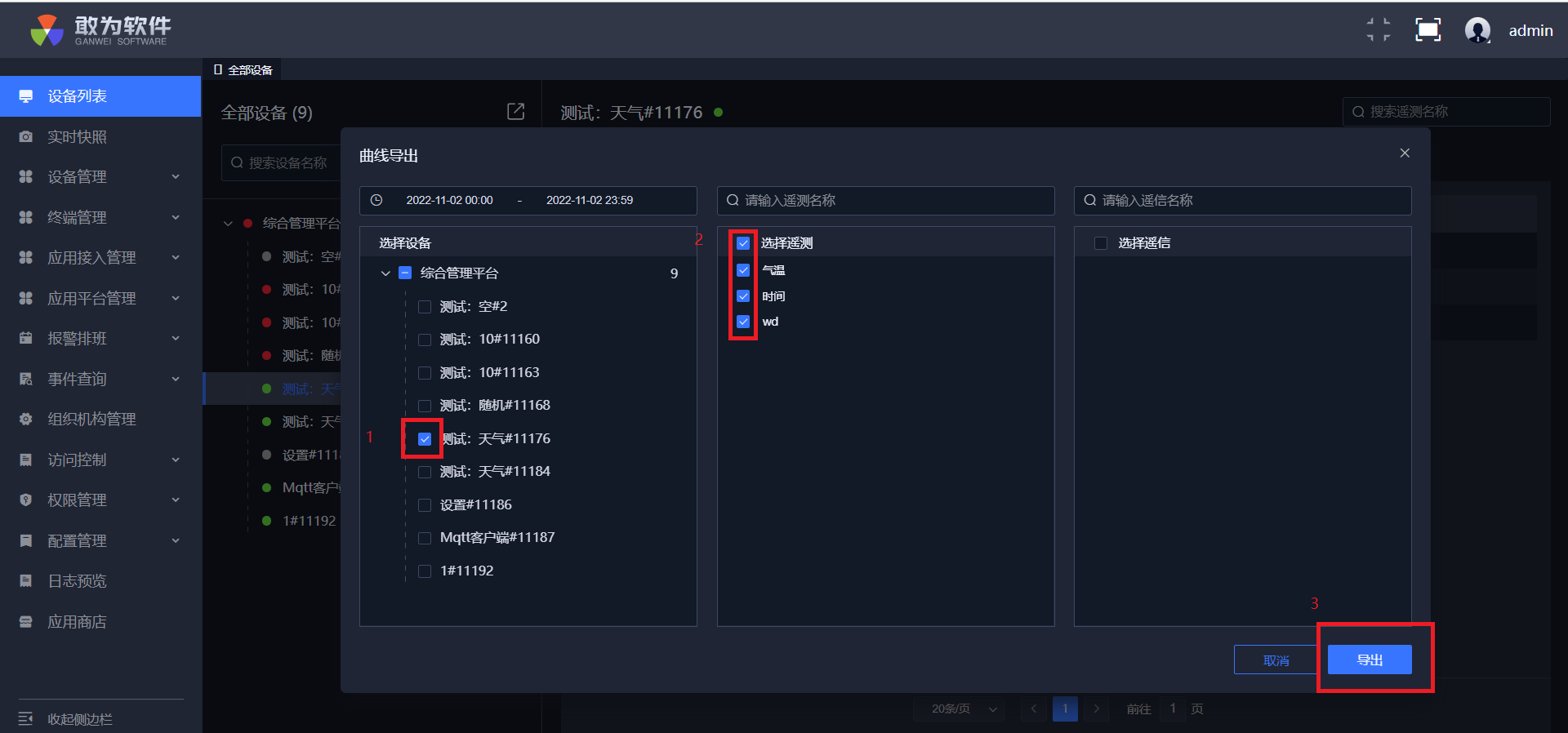
Task: Open the 日志预览 menu item
Action: pos(100,581)
